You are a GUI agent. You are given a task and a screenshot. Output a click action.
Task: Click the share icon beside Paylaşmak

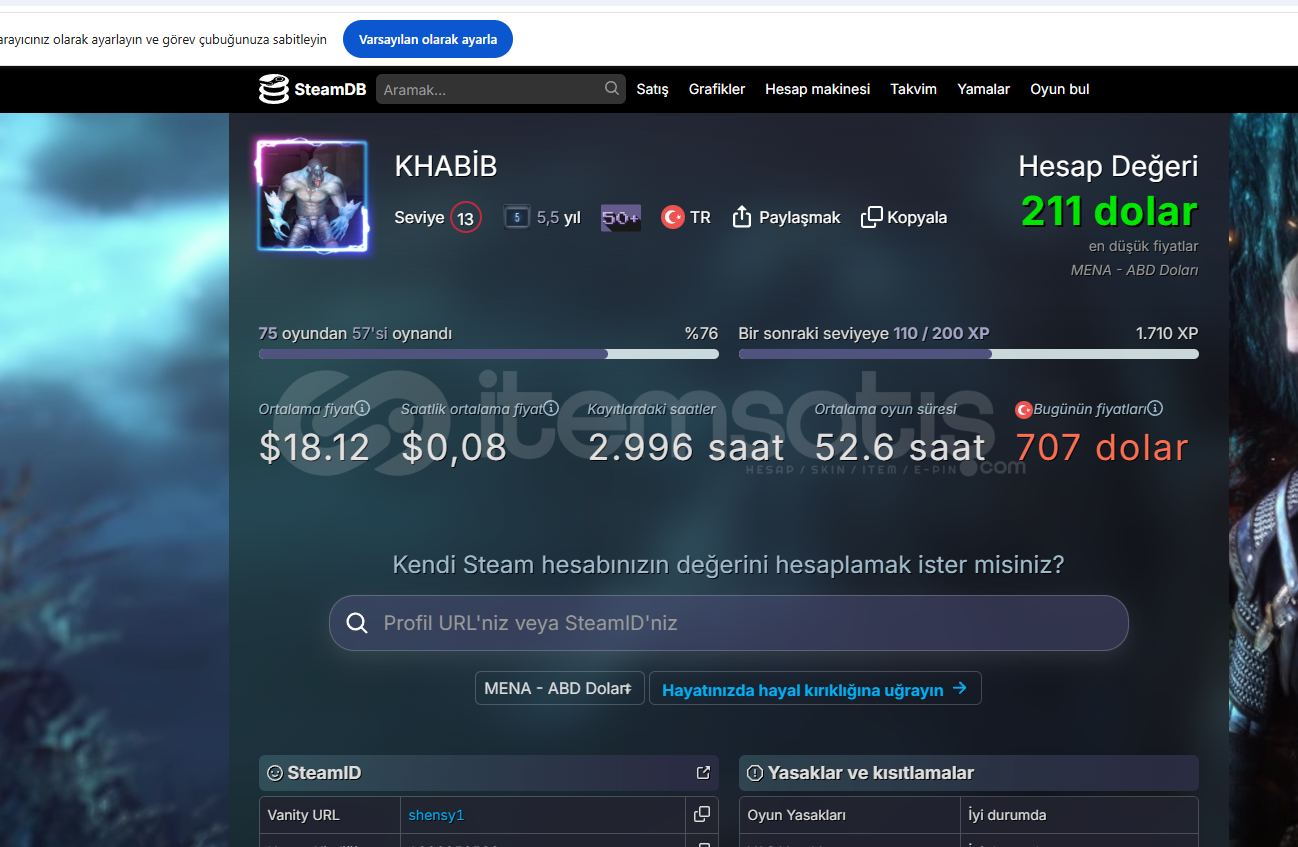[x=742, y=217]
